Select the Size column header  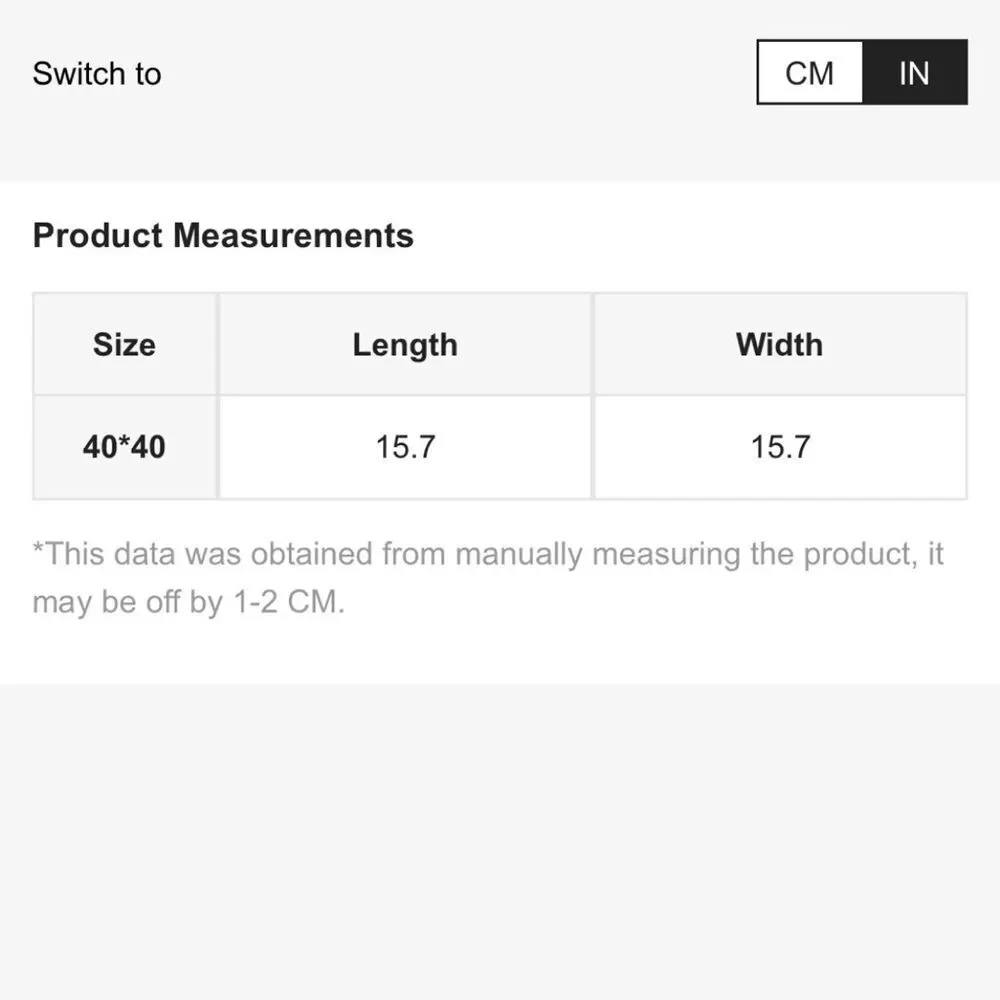coord(124,344)
